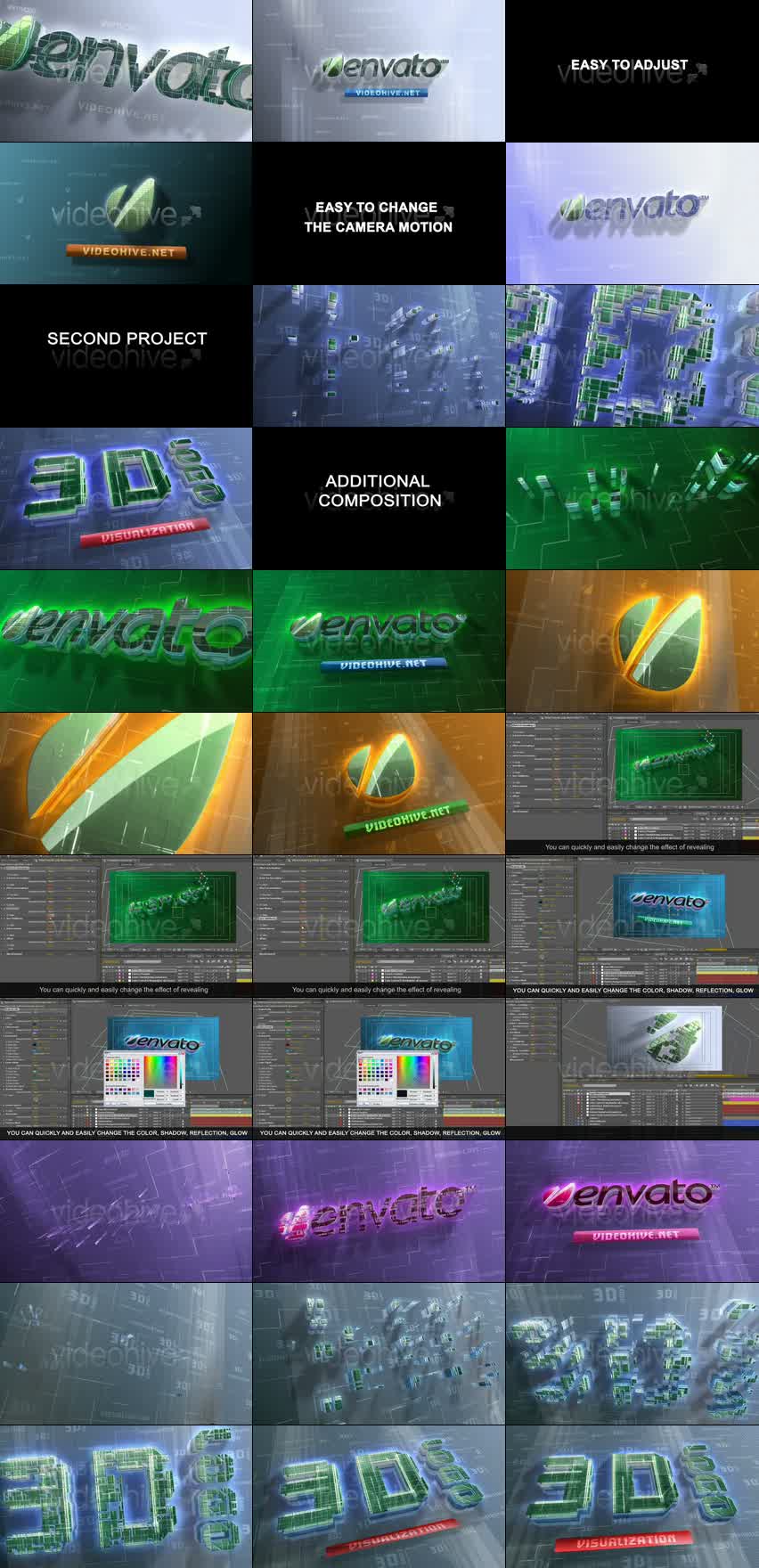Pick teal leaf frame with orange VIDEOHIVE.NET bar
Image resolution: width=759 pixels, height=1568 pixels.
(x=126, y=214)
